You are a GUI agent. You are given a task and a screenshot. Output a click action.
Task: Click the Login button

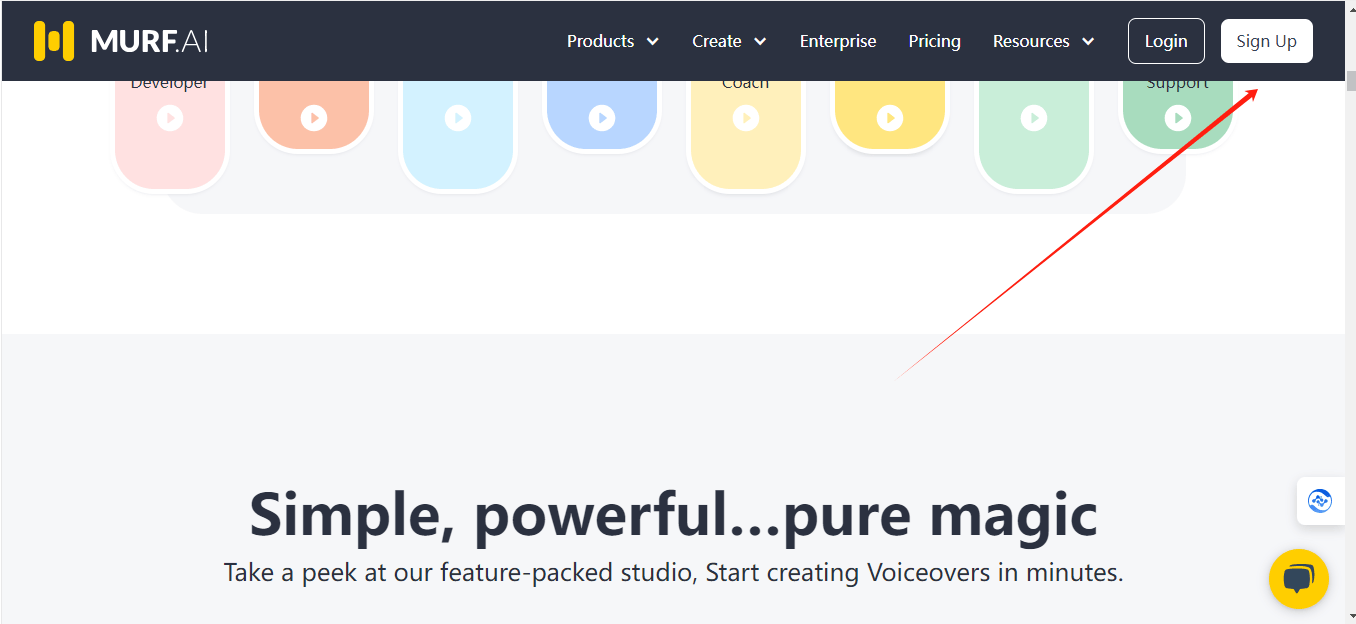[x=1166, y=41]
